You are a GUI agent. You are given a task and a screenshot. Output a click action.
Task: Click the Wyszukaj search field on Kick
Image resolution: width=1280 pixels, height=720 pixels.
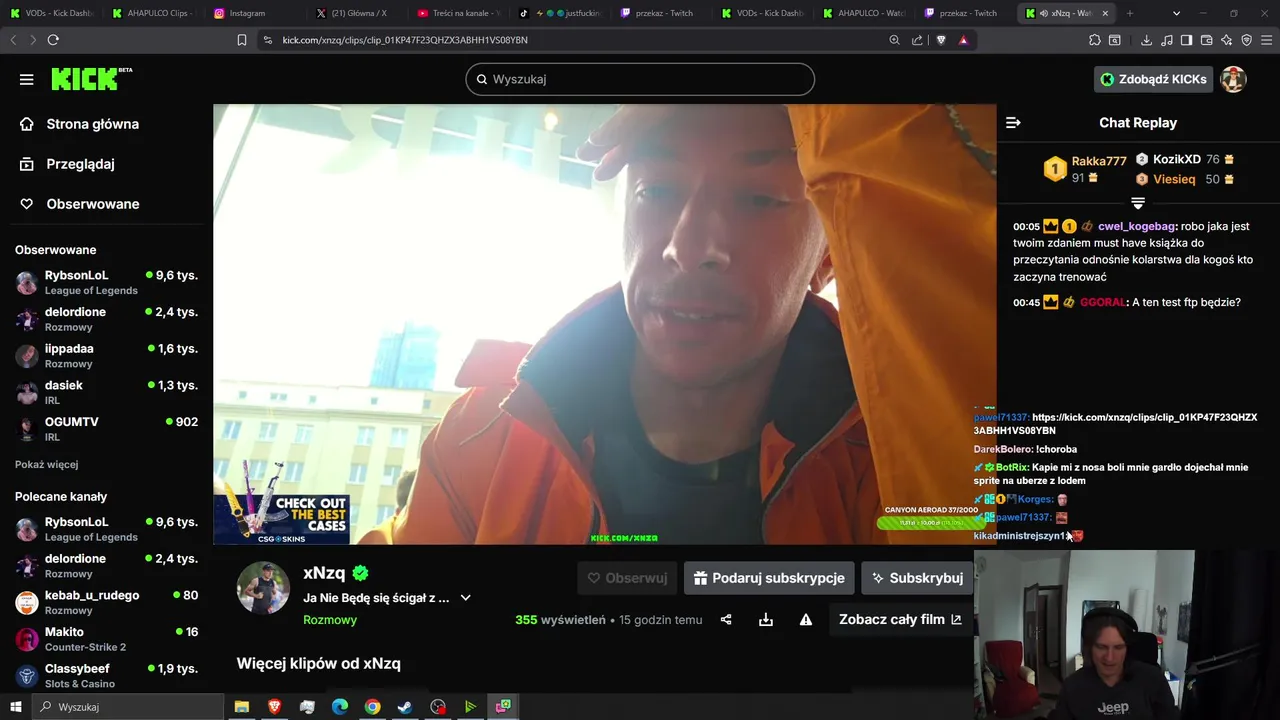click(x=640, y=79)
